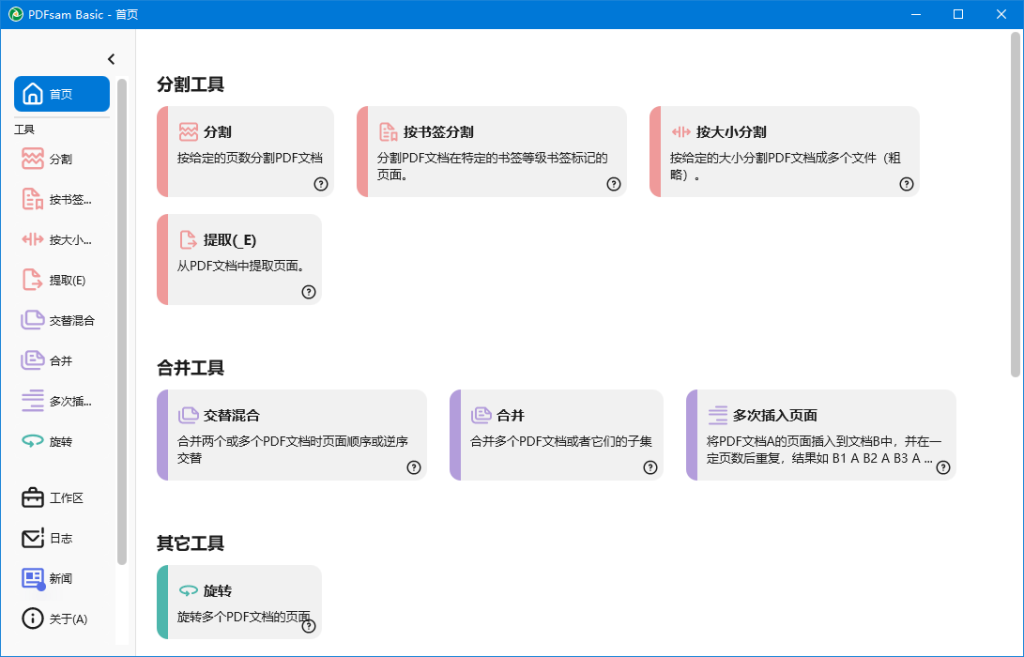This screenshot has width=1024, height=657.
Task: Select the 分割 tool icon in the sidebar
Action: 32,159
